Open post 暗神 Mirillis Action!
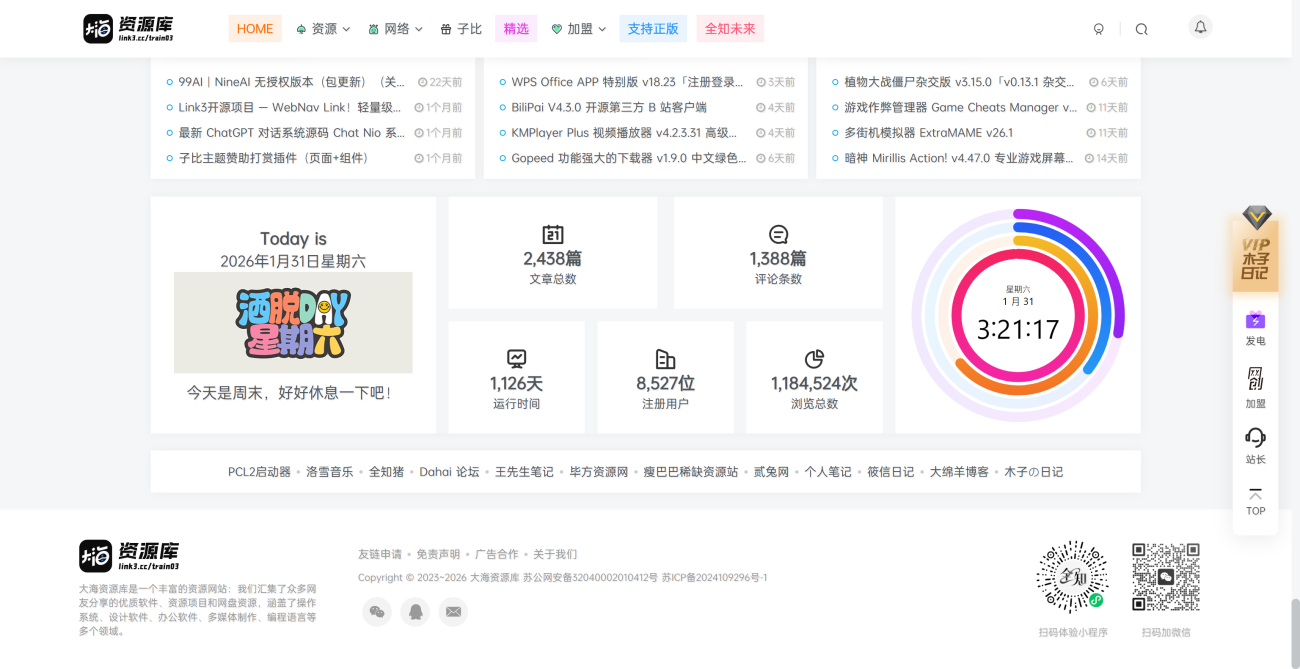Viewport: 1300px width, 669px height. (x=960, y=158)
